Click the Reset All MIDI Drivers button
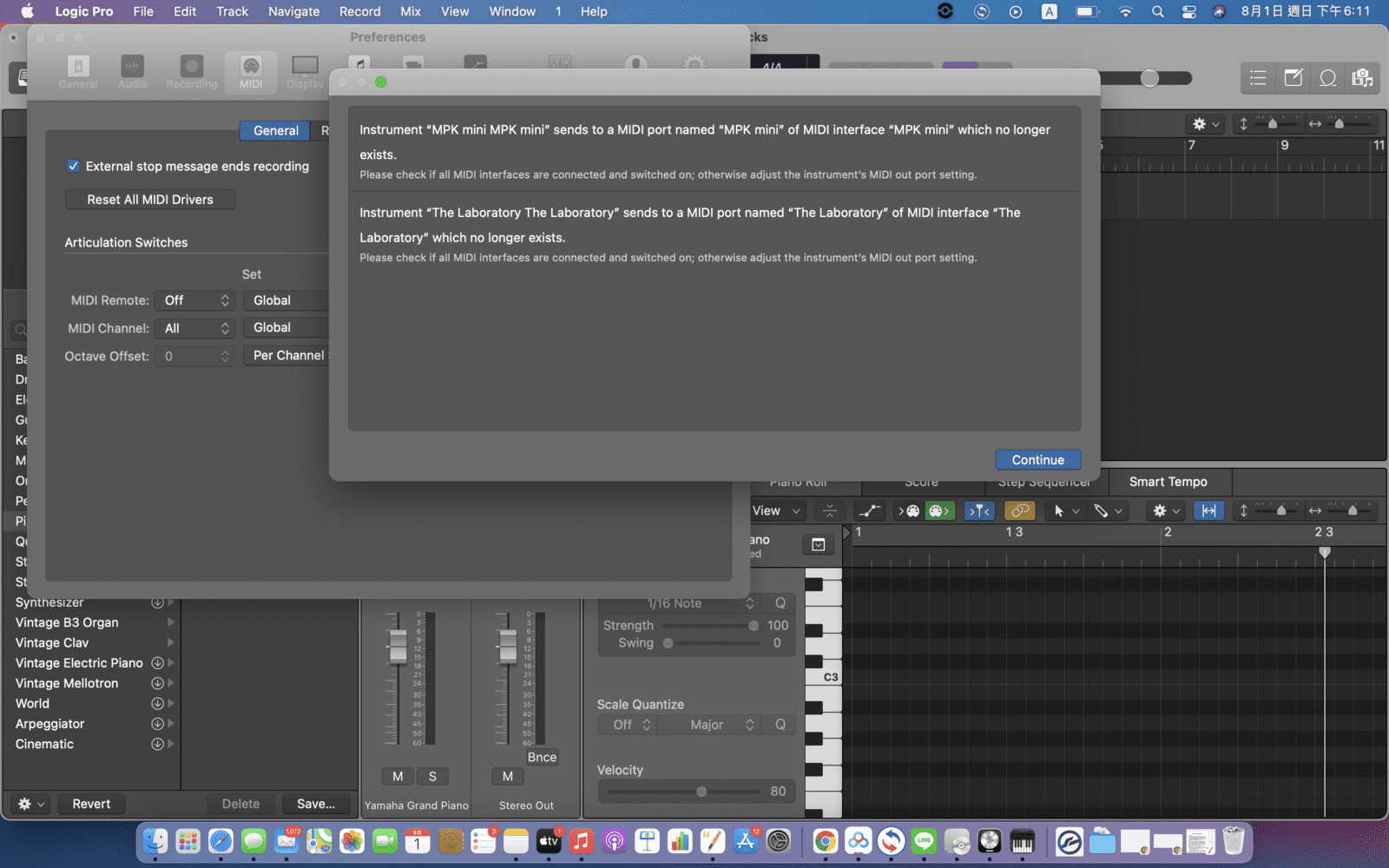This screenshot has width=1389, height=868. [x=150, y=200]
